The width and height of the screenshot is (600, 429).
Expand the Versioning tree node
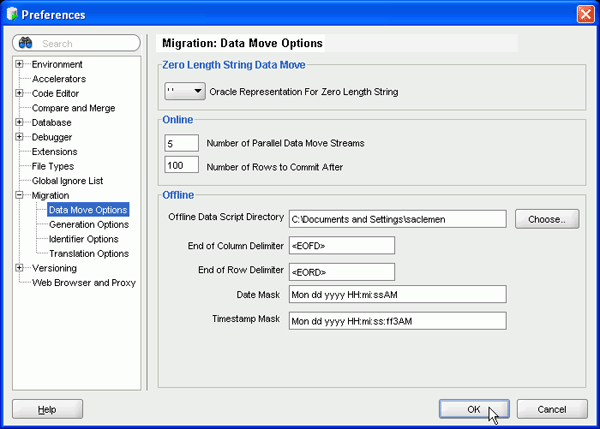(x=19, y=268)
